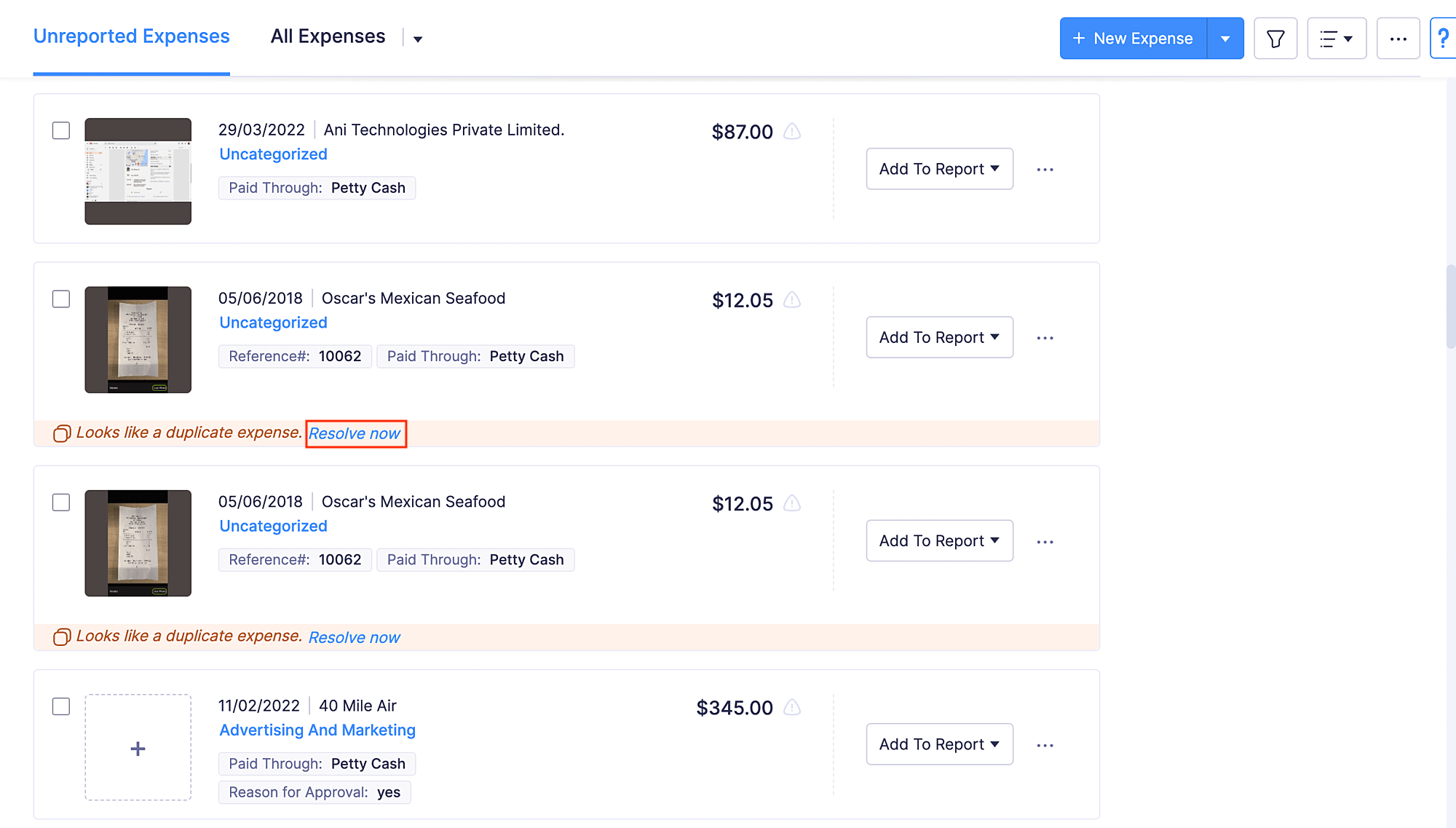Click Resolve now on the highlighted duplicate
Screen dimensions: 1456x828
tap(355, 433)
